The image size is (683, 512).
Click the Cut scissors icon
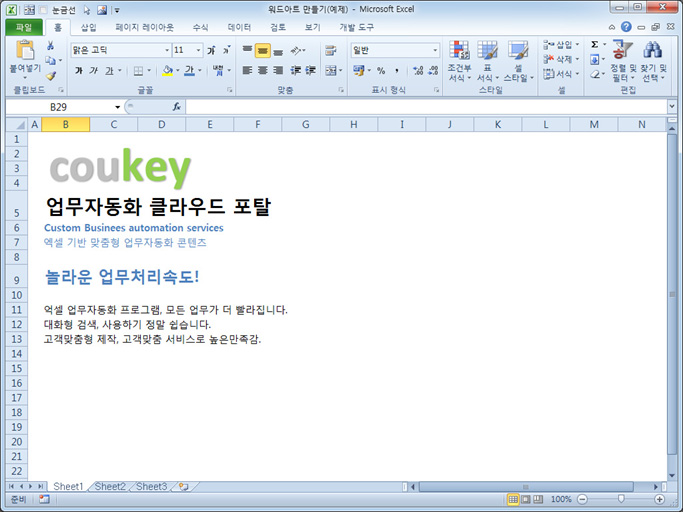(51, 46)
